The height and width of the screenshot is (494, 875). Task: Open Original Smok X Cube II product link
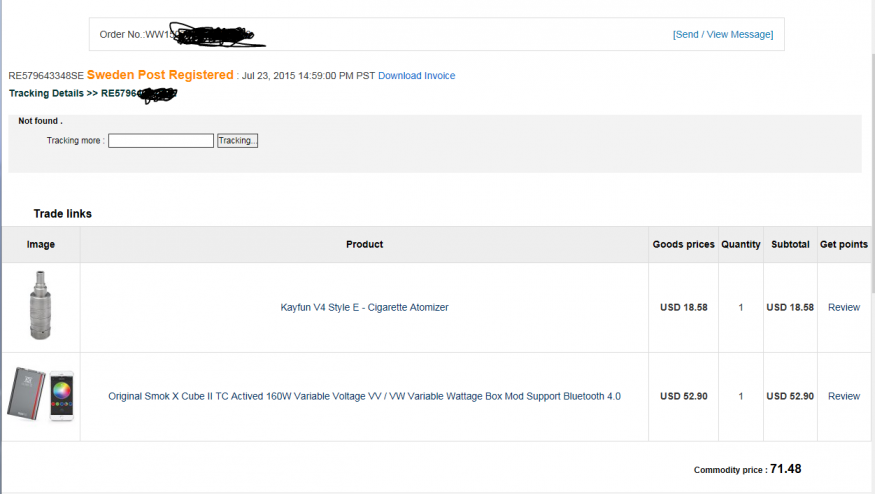point(364,396)
